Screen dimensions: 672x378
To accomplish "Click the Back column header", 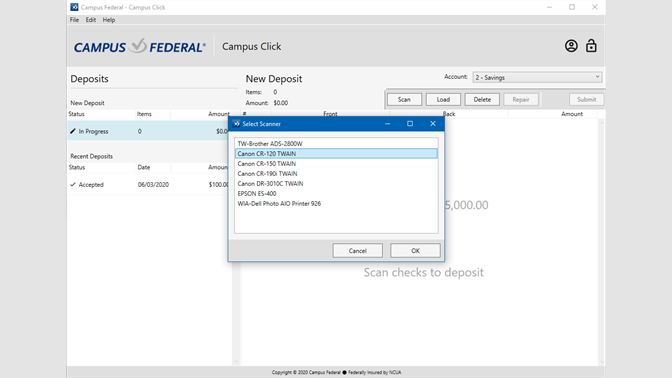I will click(449, 114).
